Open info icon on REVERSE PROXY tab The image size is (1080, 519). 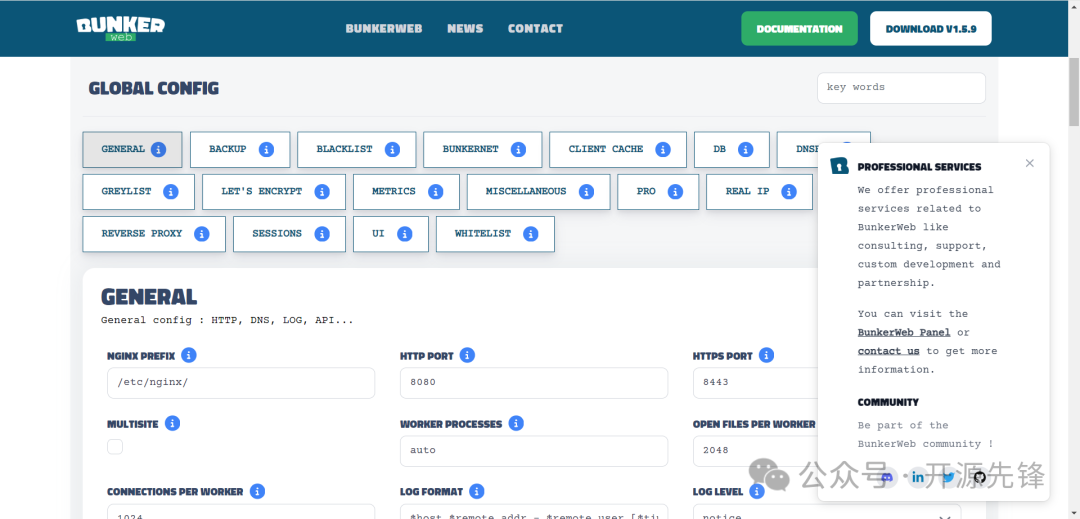pyautogui.click(x=202, y=234)
